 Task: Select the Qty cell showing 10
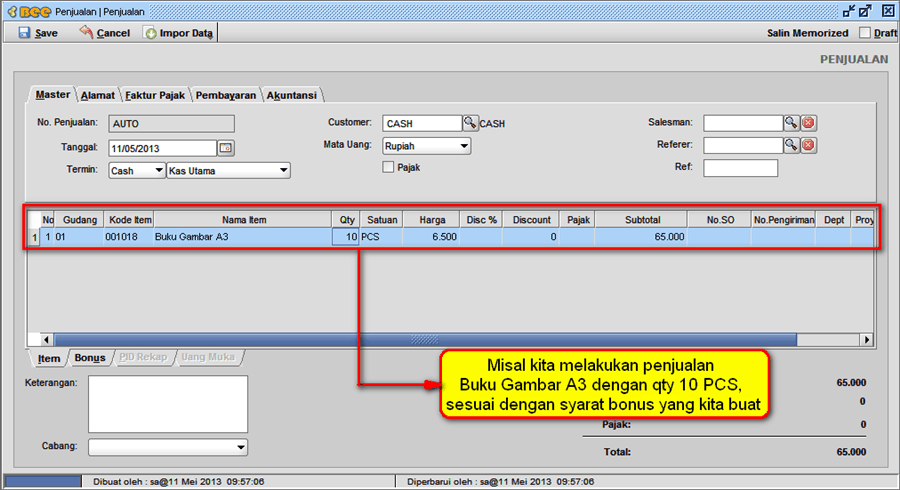coord(346,236)
